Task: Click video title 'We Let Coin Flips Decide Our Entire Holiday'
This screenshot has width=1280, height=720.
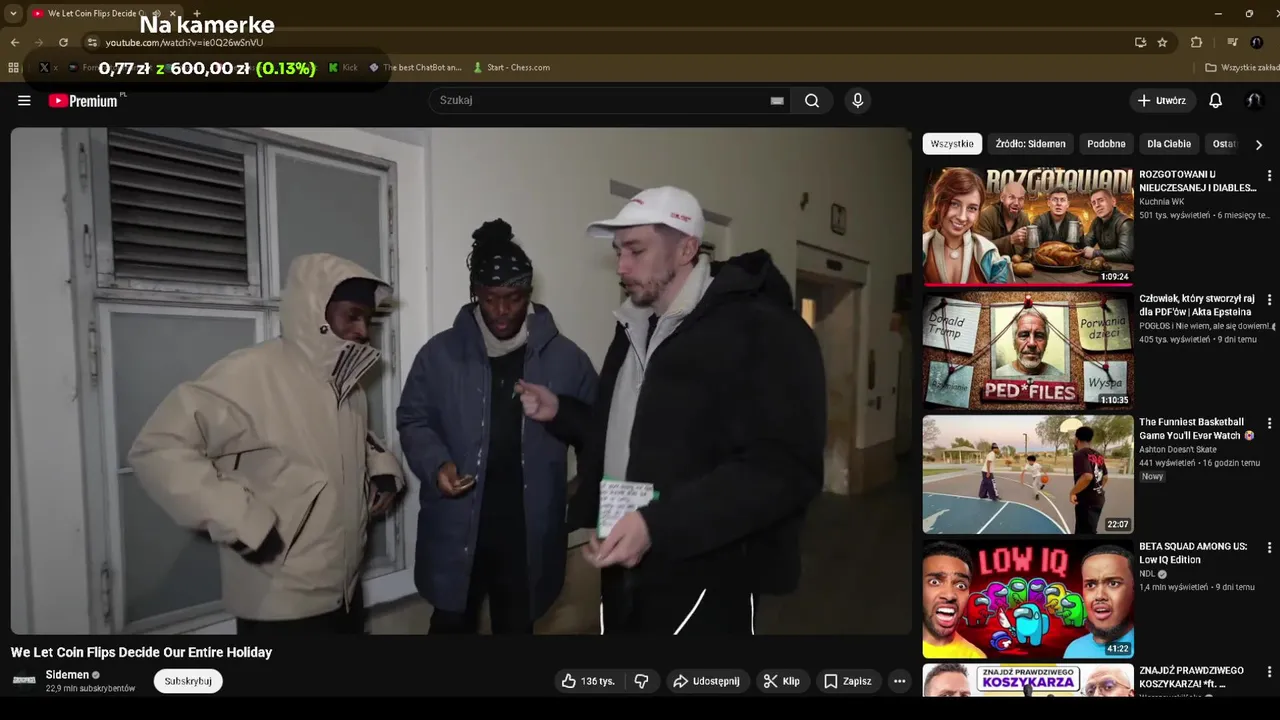Action: tap(141, 652)
